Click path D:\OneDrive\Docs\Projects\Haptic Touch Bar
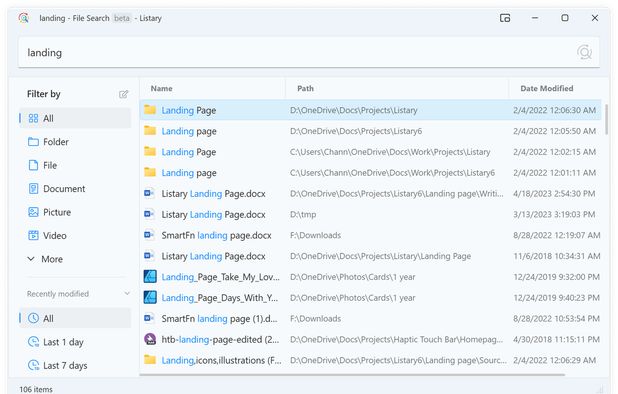 tap(396, 340)
